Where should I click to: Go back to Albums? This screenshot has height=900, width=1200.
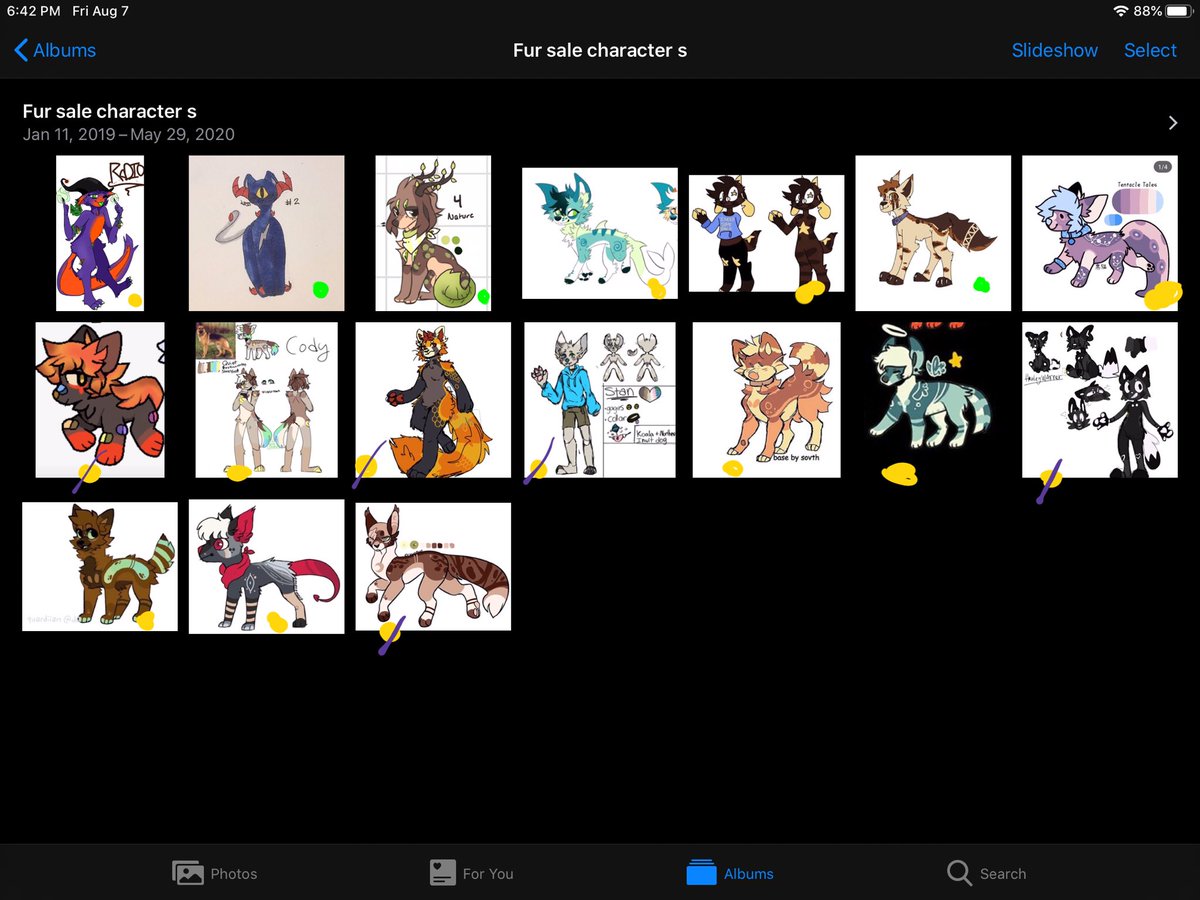point(55,50)
